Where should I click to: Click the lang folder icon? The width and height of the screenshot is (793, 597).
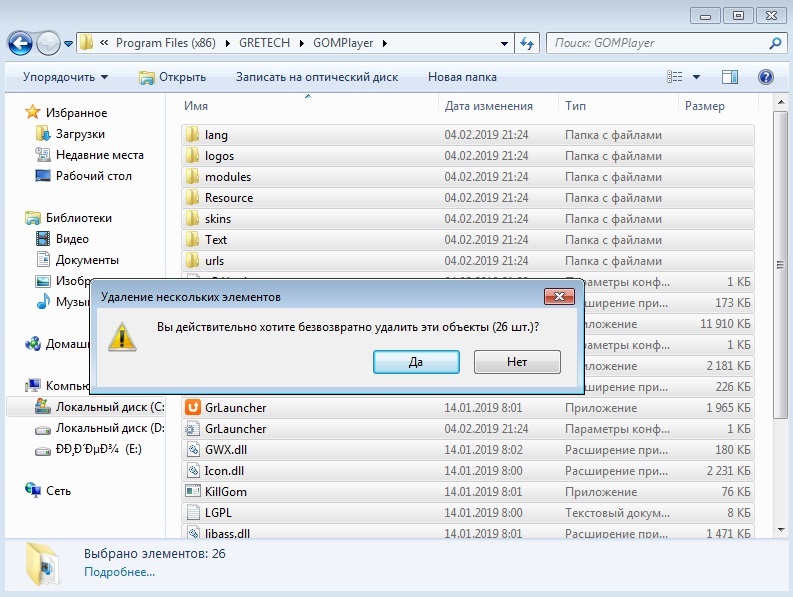[192, 135]
